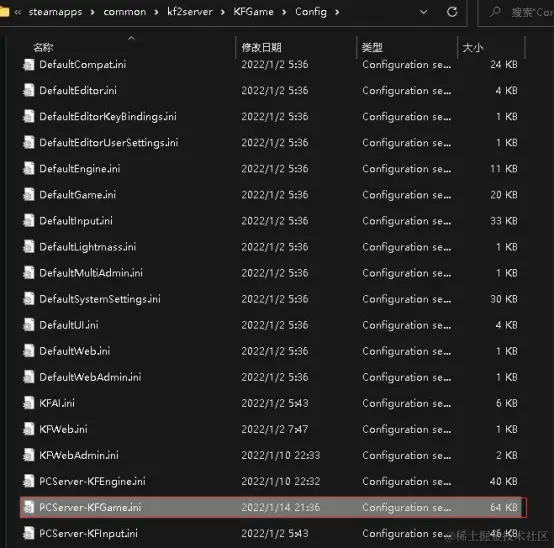Click the 2022/1/14 21:36 modified date cell
Image resolution: width=554 pixels, height=548 pixels.
point(281,508)
